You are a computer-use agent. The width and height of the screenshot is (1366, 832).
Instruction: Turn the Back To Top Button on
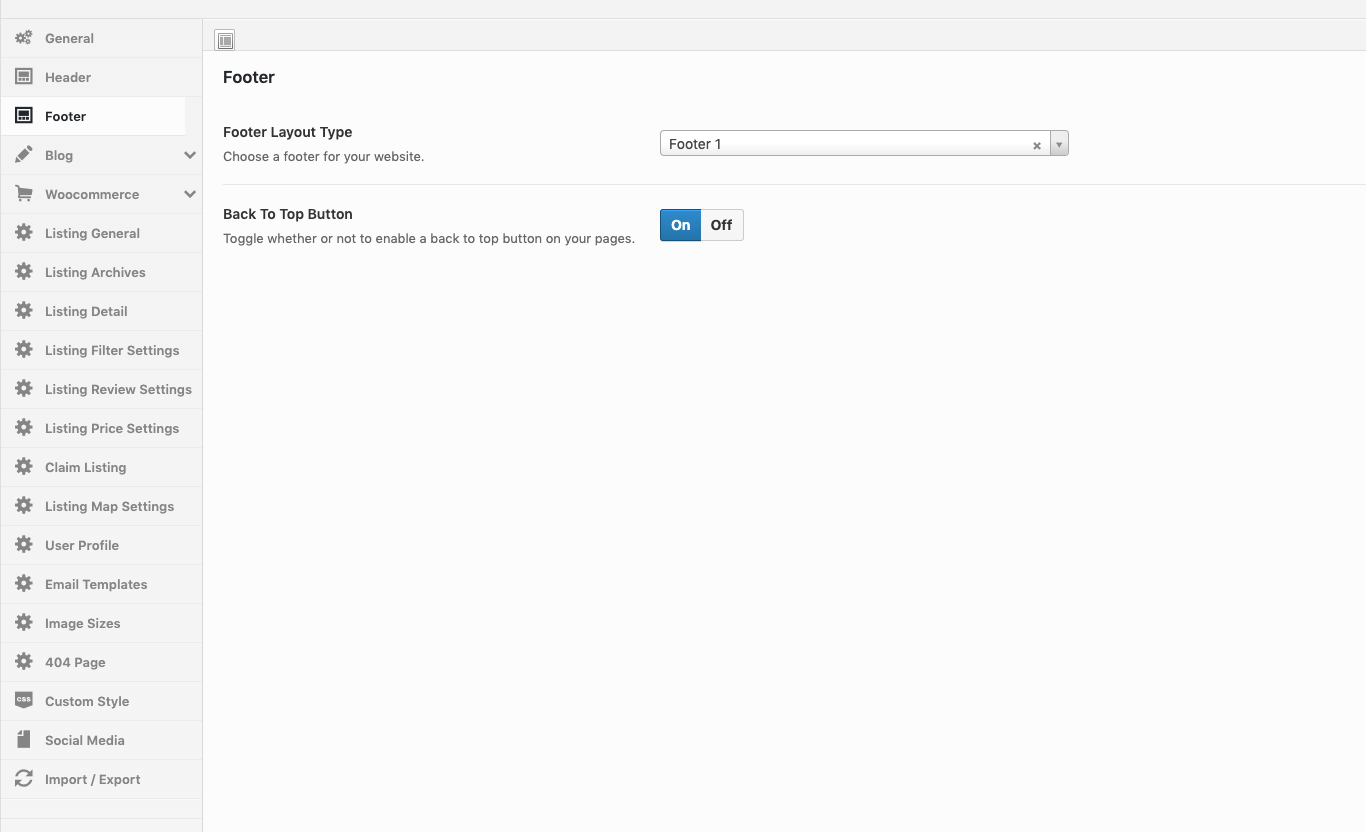(x=680, y=225)
